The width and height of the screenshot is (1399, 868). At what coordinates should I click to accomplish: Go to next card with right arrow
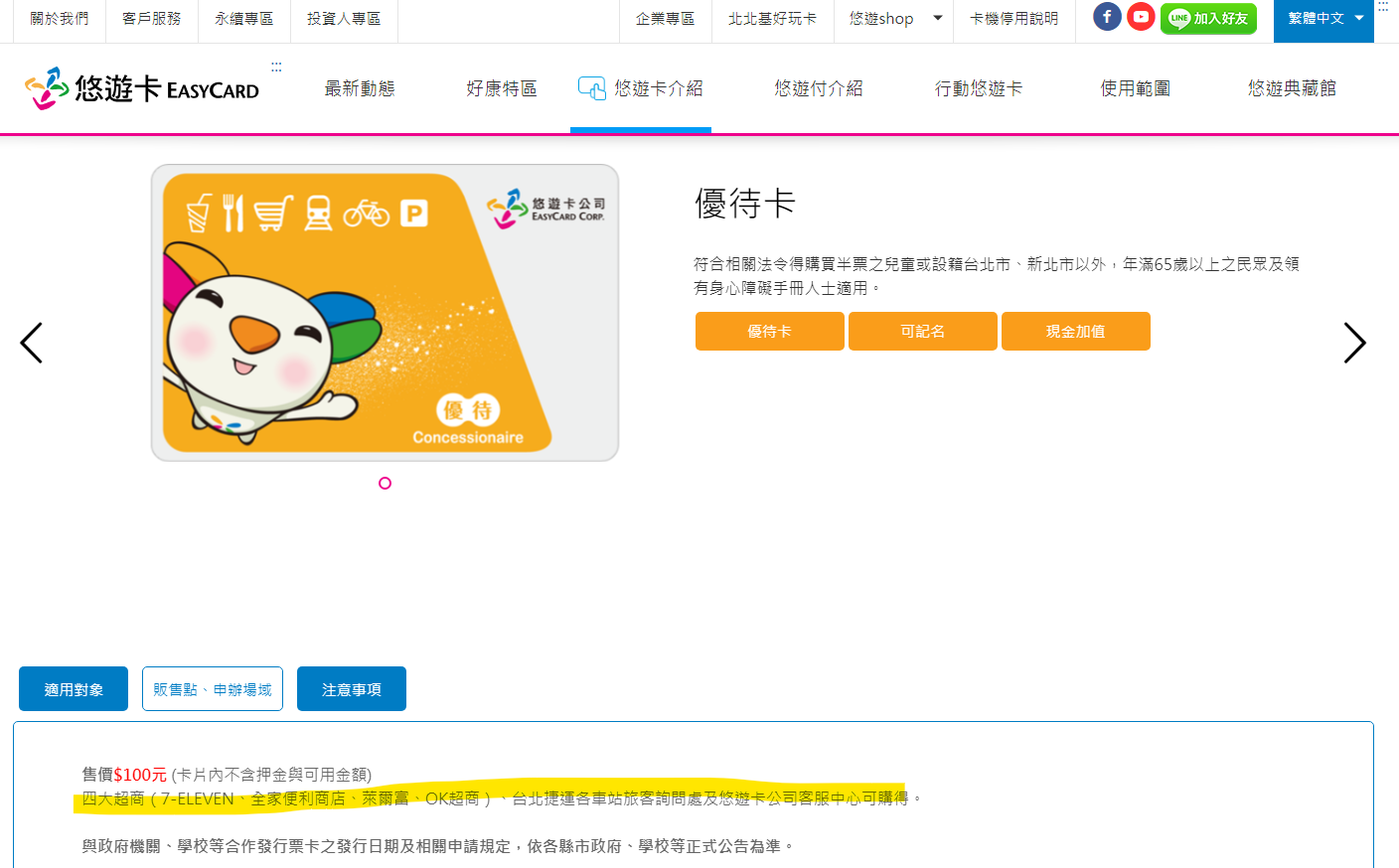[1353, 343]
